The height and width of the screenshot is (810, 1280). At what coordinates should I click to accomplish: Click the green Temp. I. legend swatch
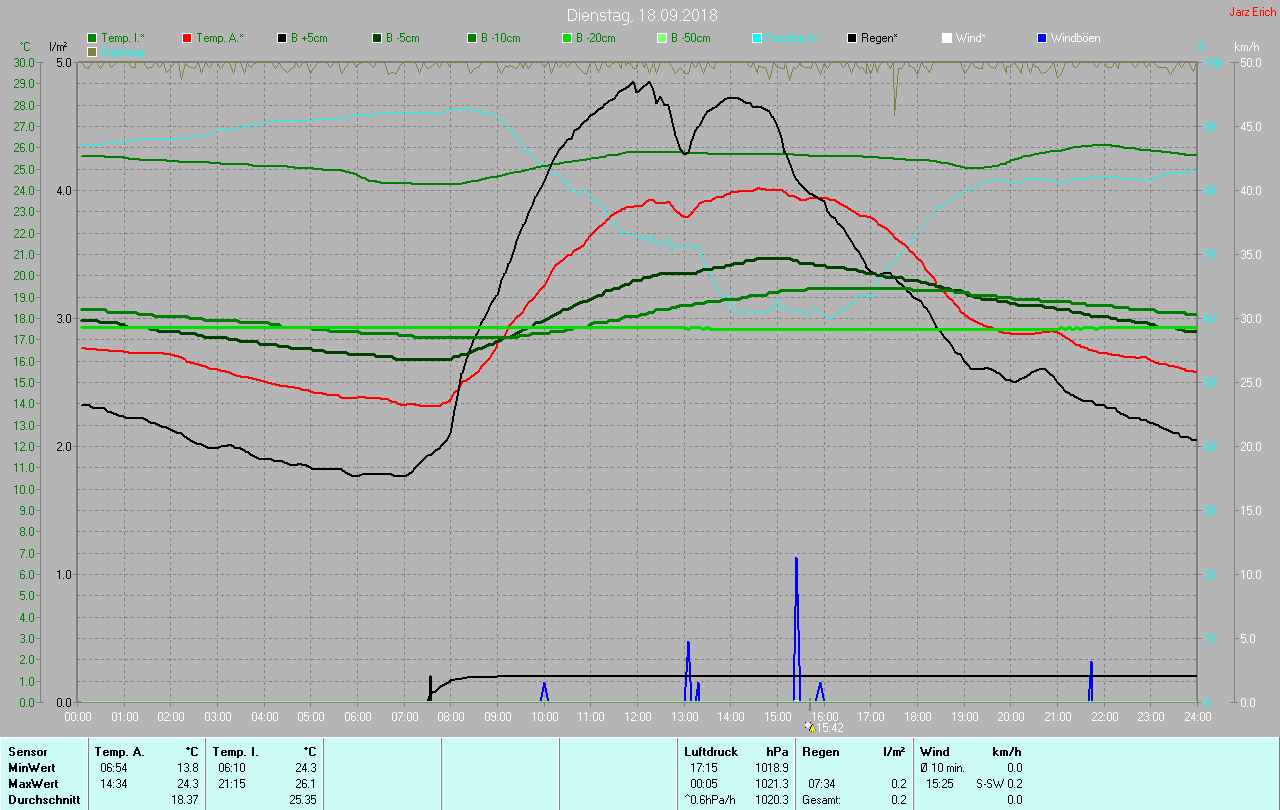click(x=93, y=38)
